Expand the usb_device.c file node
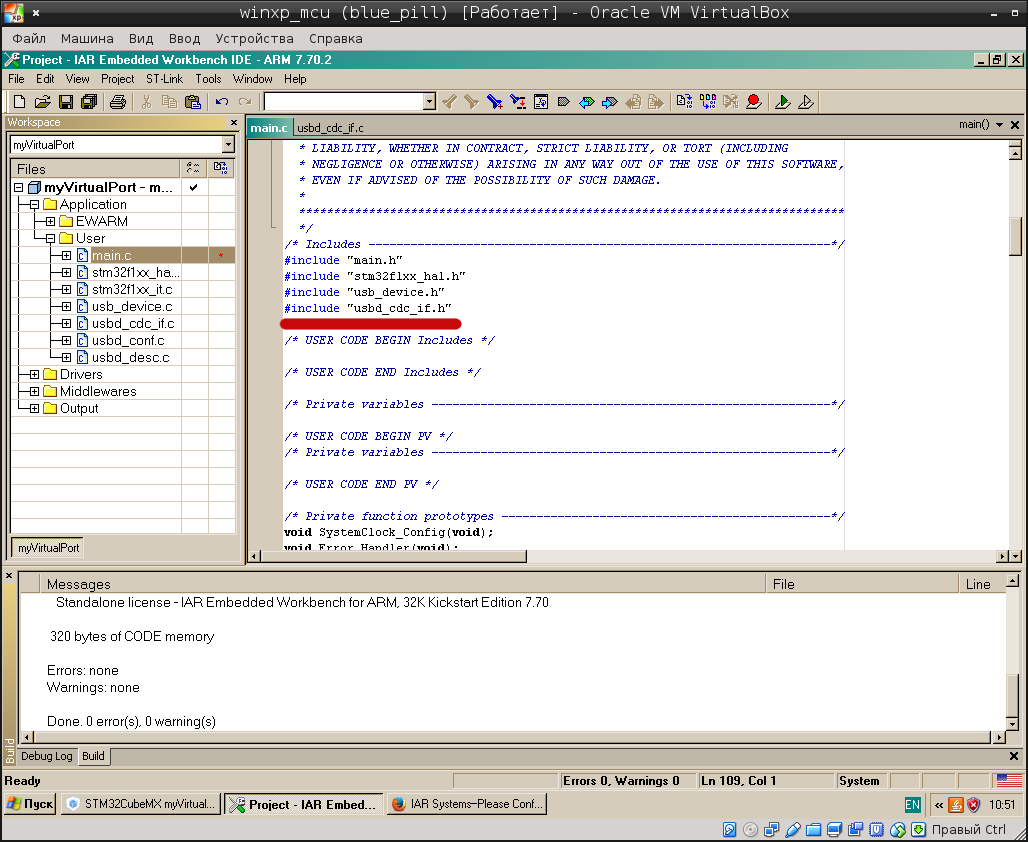Viewport: 1028px width, 842px height. point(66,306)
